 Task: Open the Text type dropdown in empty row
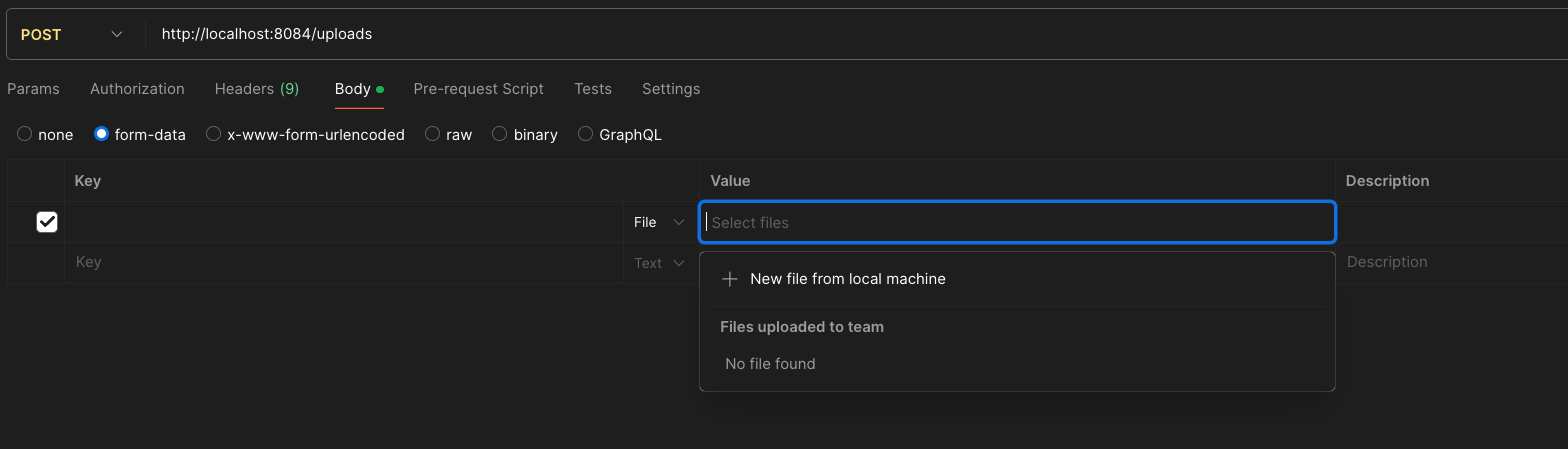point(659,263)
